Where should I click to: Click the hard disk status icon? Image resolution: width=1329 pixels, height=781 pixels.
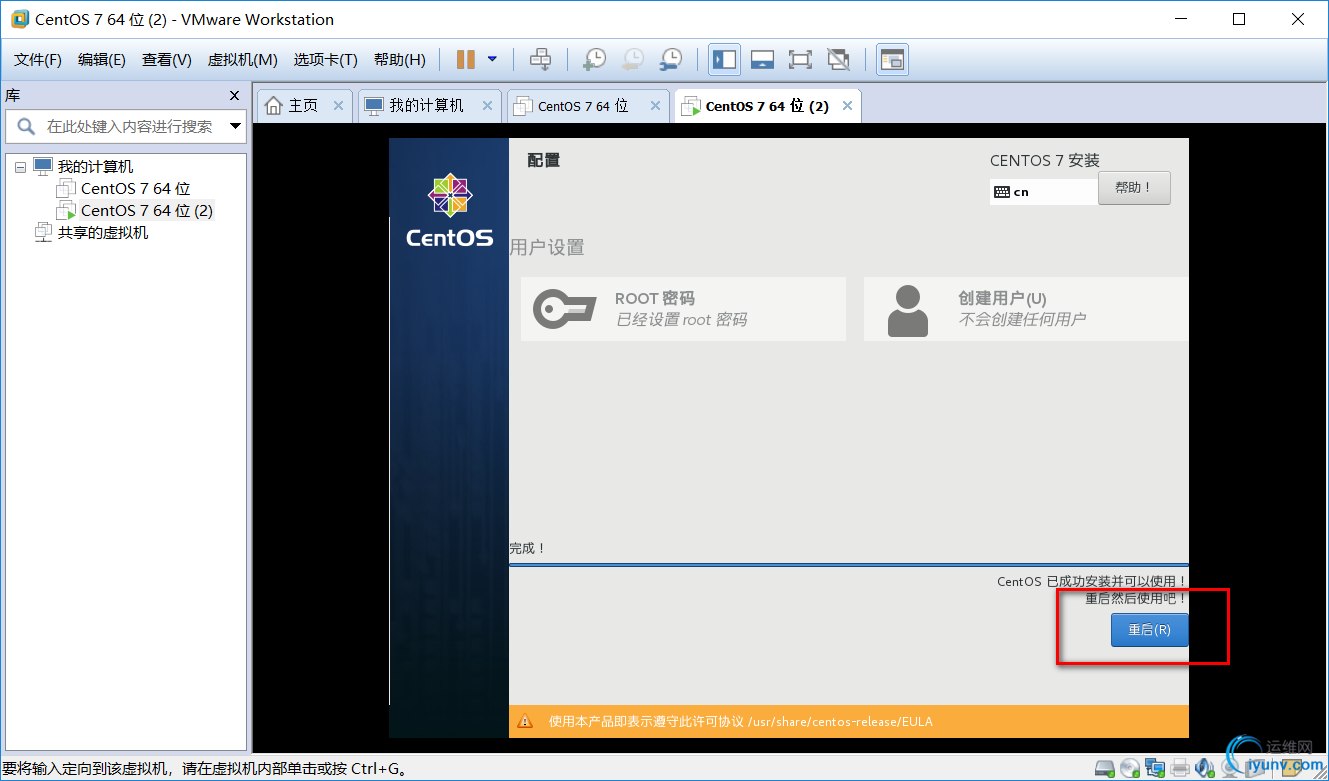[1105, 769]
